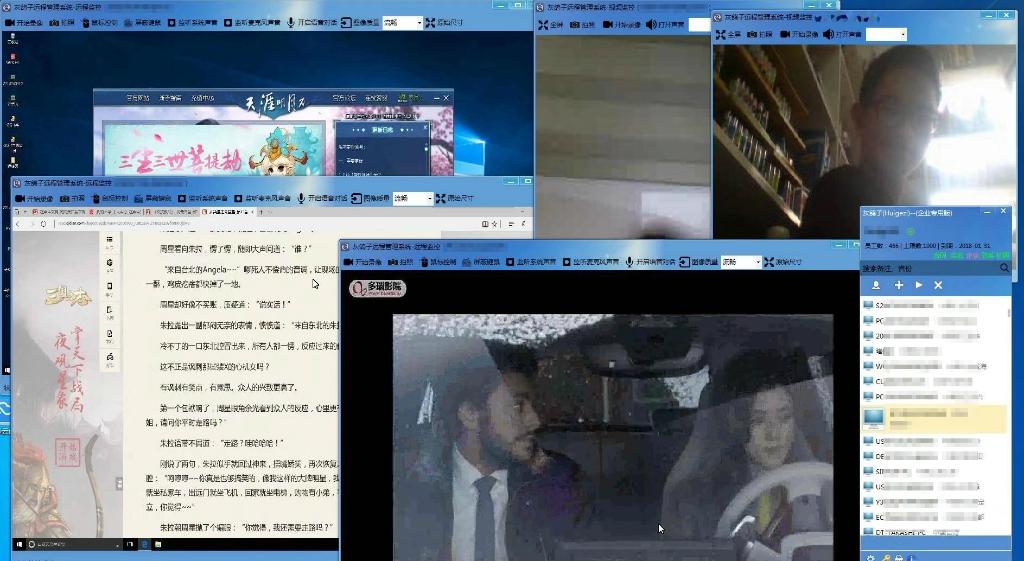Start recording in the top-left remote desktop window
The width and height of the screenshot is (1024, 561).
24,23
